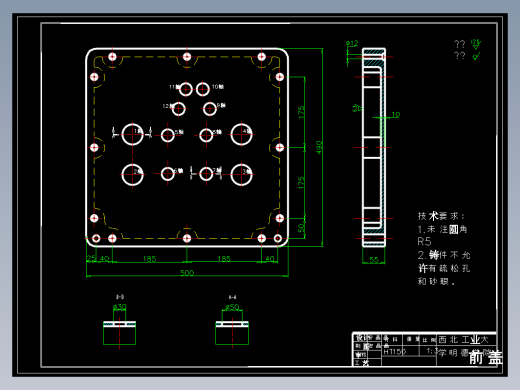Click the 12轴 hole label
This screenshot has height=390, width=520.
click(x=168, y=106)
